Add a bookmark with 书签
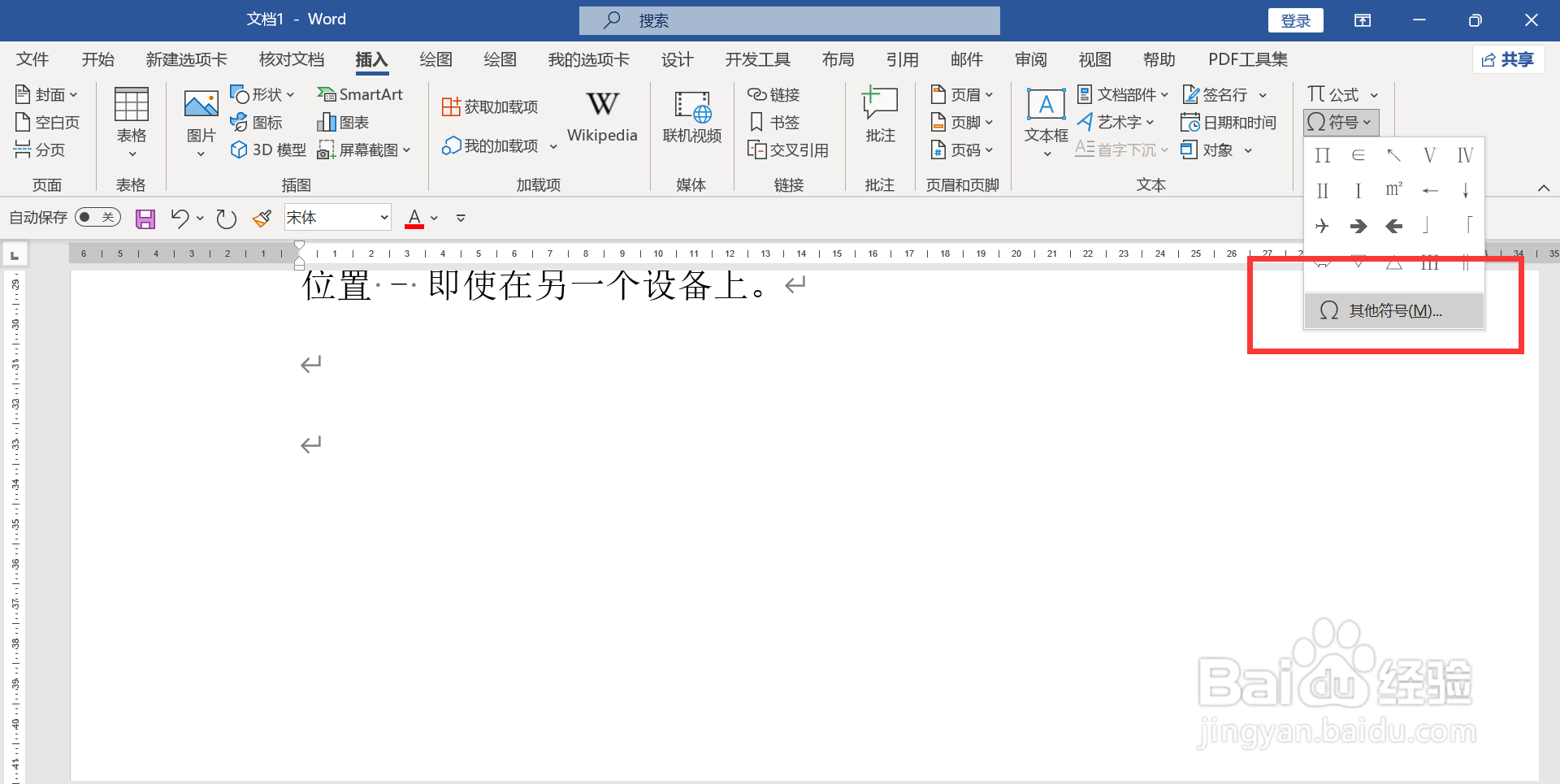The height and width of the screenshot is (784, 1560). pos(773,123)
